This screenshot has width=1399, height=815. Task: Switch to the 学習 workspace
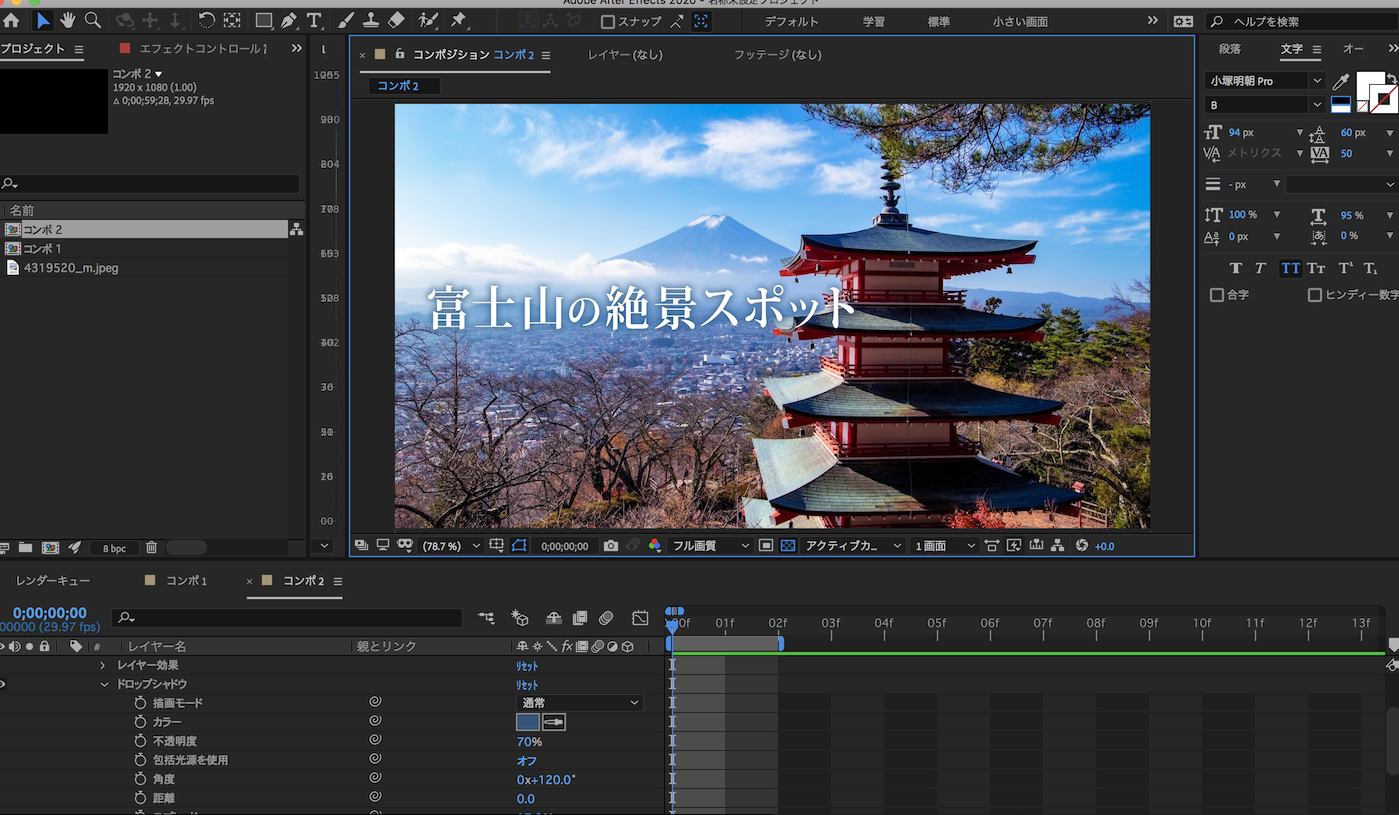(x=873, y=21)
